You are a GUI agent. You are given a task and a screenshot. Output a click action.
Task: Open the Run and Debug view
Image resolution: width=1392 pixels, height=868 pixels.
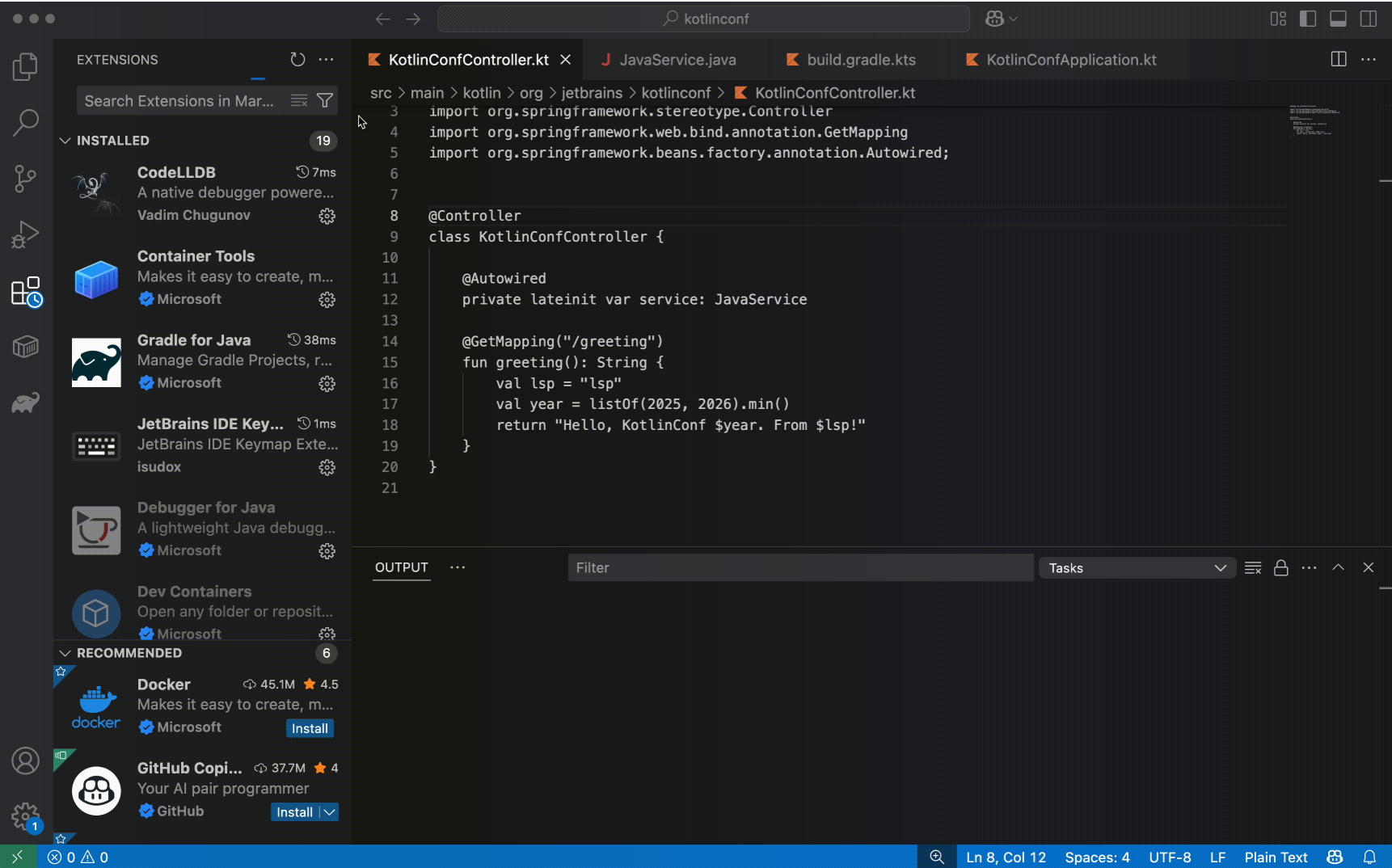pos(26,234)
